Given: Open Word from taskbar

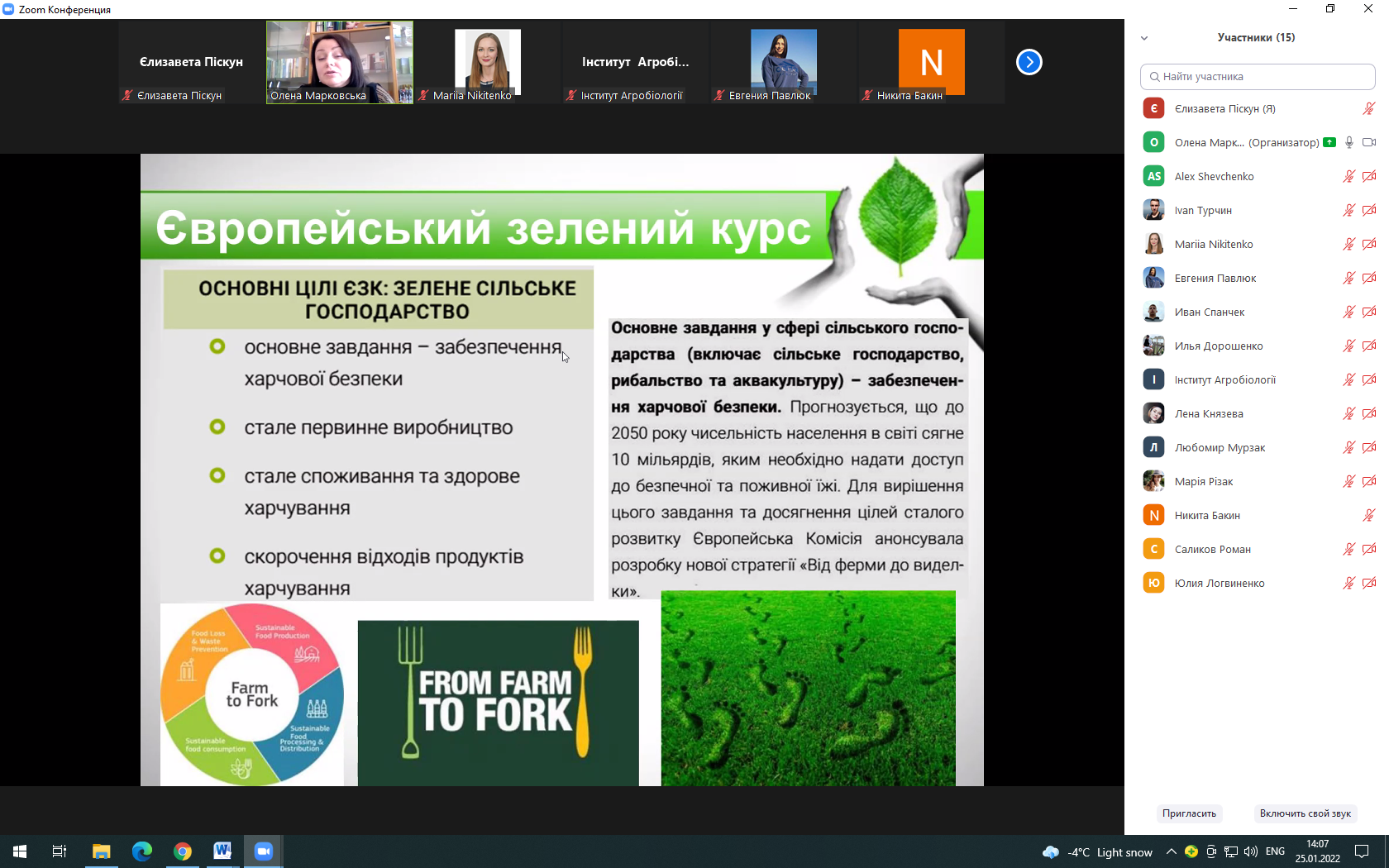Looking at the screenshot, I should point(222,851).
